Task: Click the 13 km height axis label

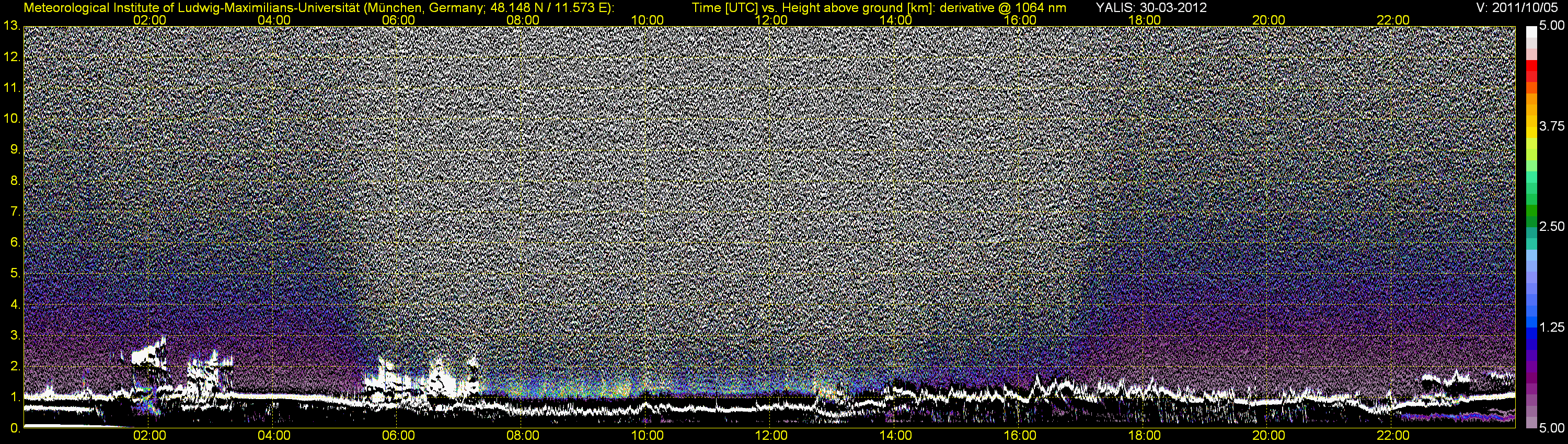Action: coord(11,26)
